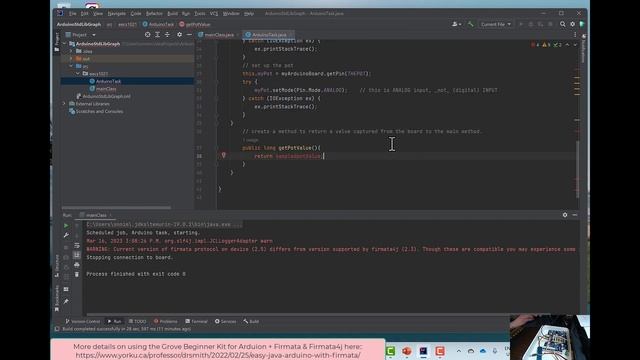Click ArduinoStdLibGraph breadcrumb in navigation bar
Viewport: 640px width, 360px height.
pos(79,24)
